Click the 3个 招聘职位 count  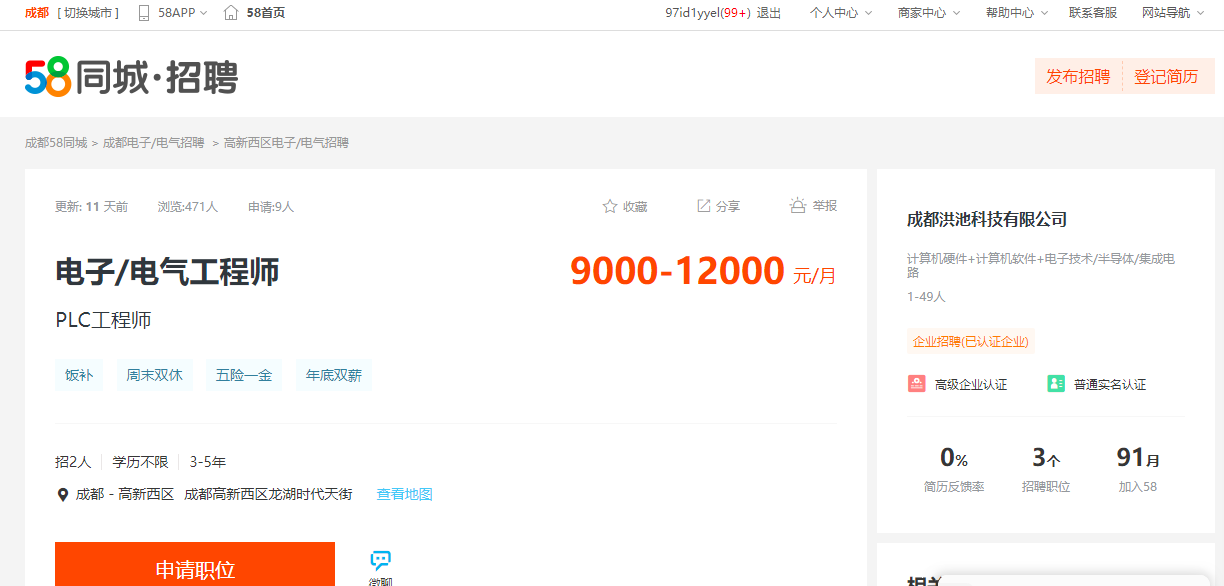point(1046,469)
